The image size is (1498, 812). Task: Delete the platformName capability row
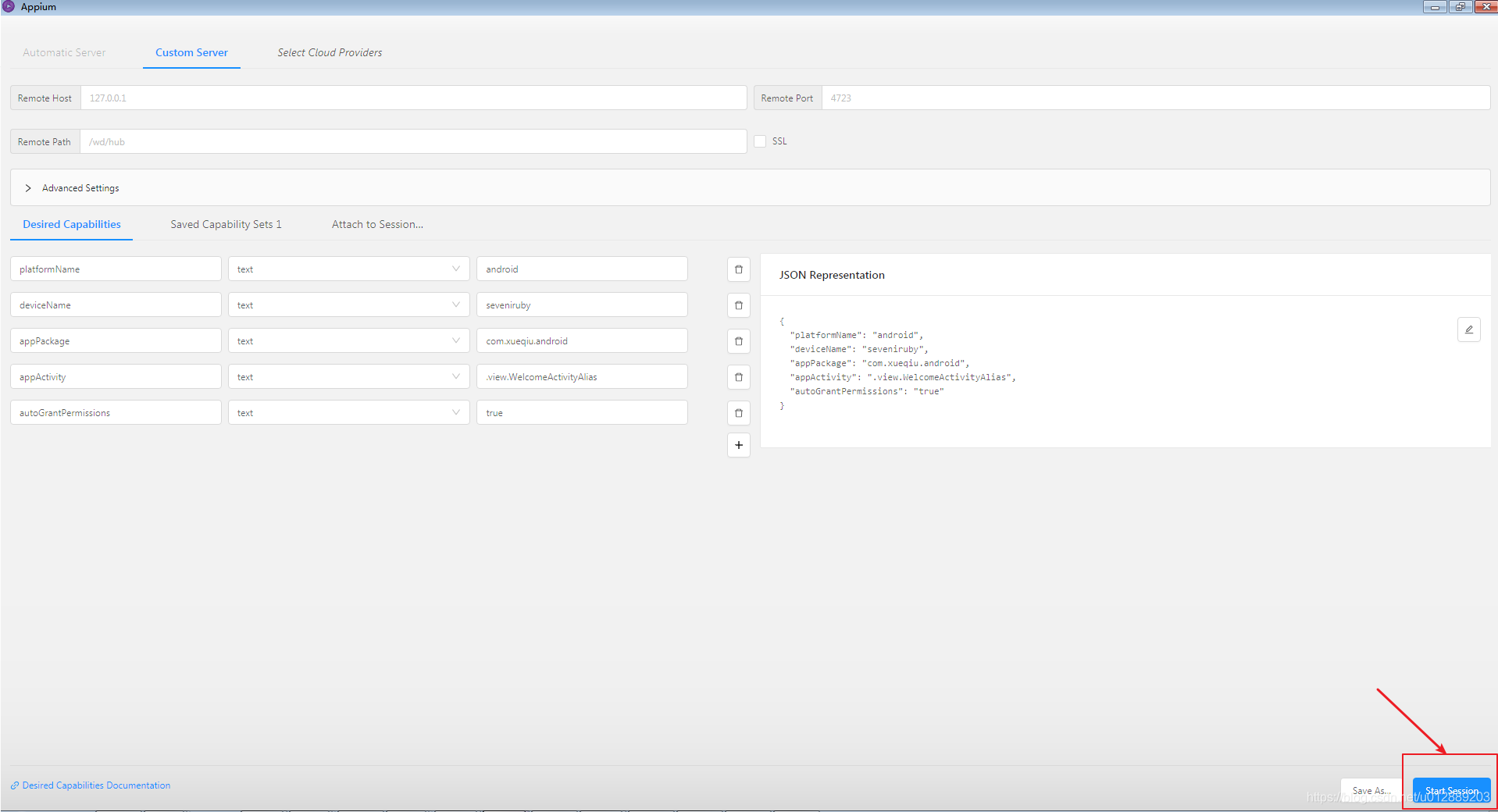(738, 269)
